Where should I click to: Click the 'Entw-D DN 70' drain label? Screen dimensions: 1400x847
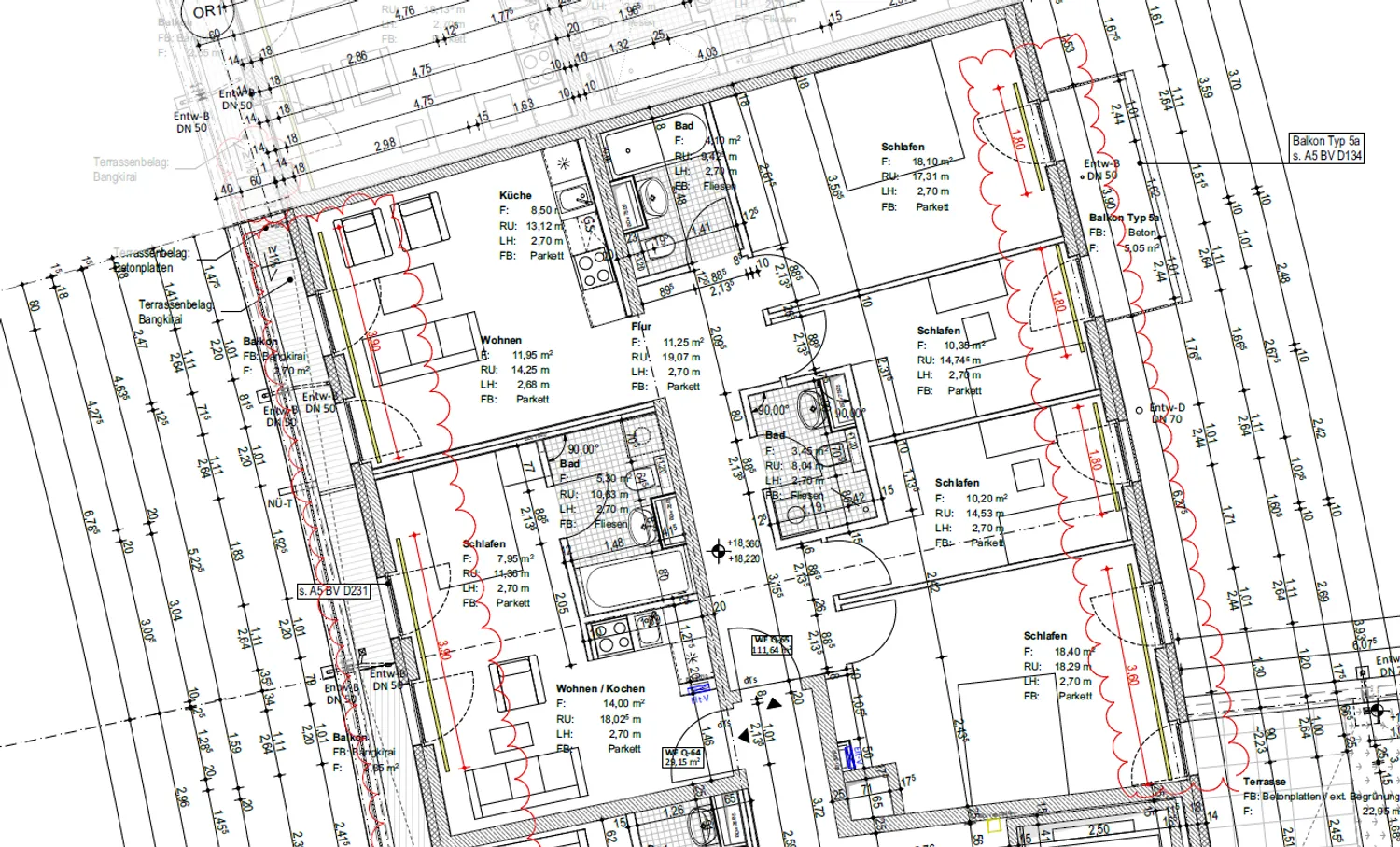1167,414
